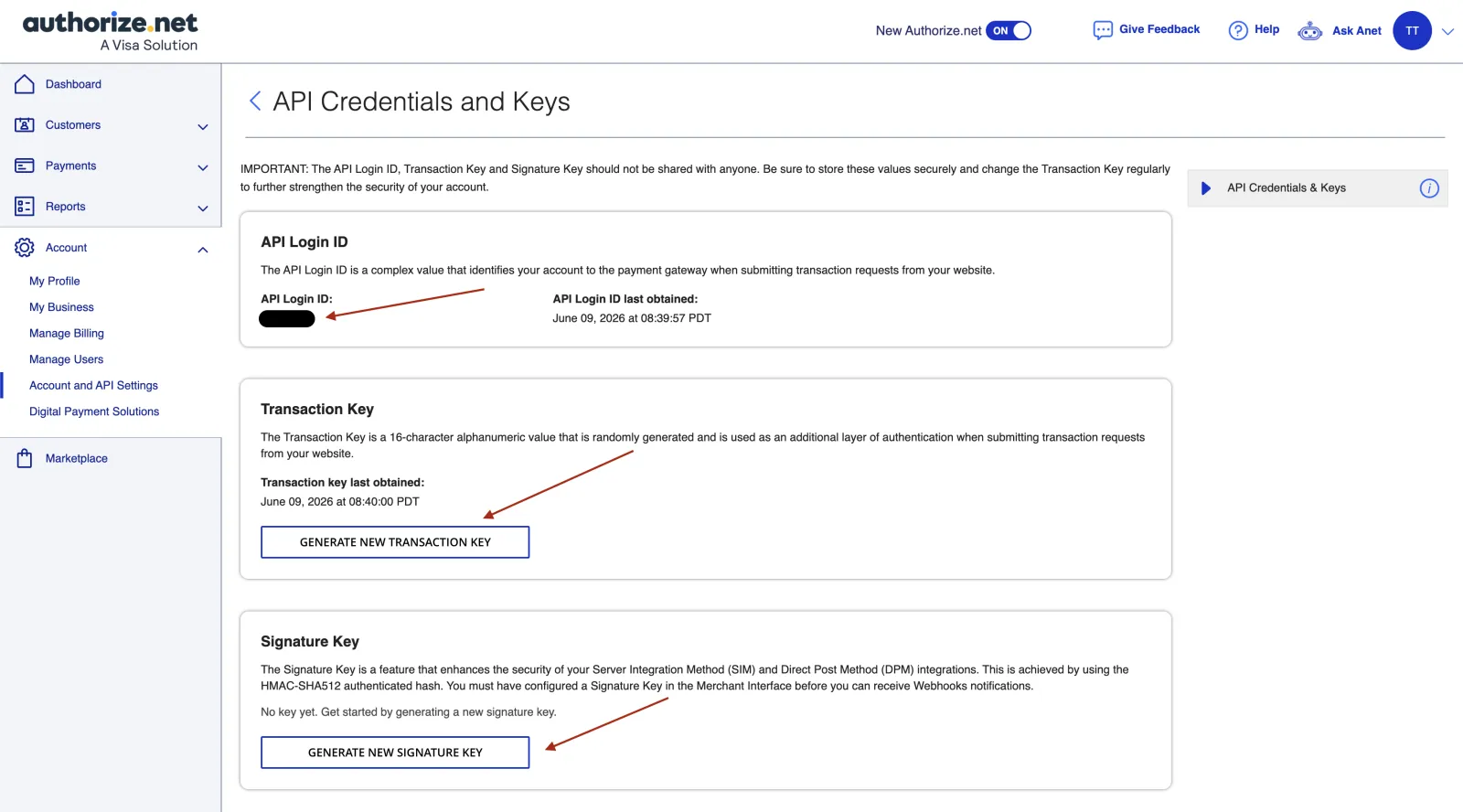Click 'Transaction key last obtained:' label
The height and width of the screenshot is (812, 1463).
[342, 483]
